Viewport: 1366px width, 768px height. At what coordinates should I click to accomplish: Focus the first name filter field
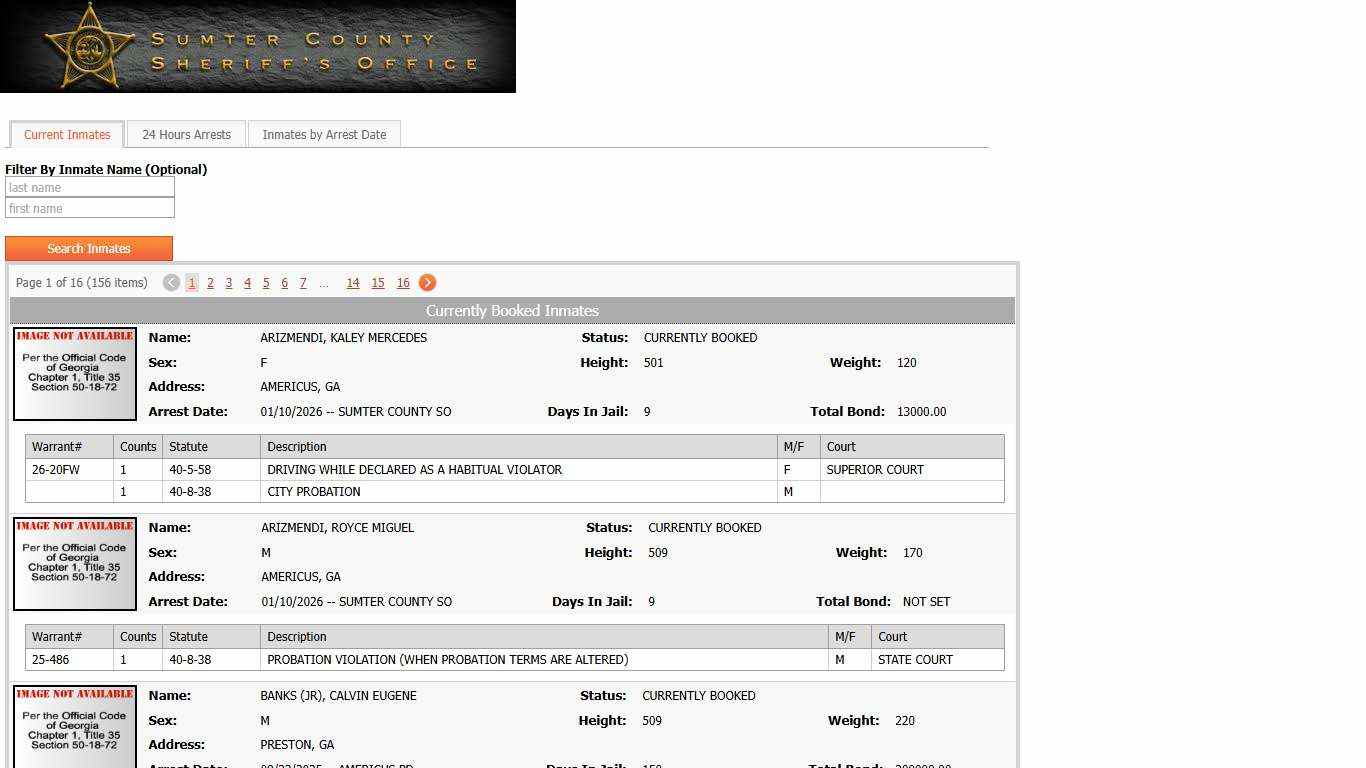coord(90,209)
